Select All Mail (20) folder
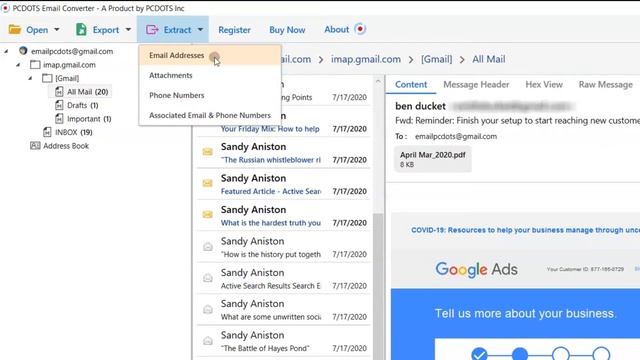The width and height of the screenshot is (640, 360). click(87, 92)
